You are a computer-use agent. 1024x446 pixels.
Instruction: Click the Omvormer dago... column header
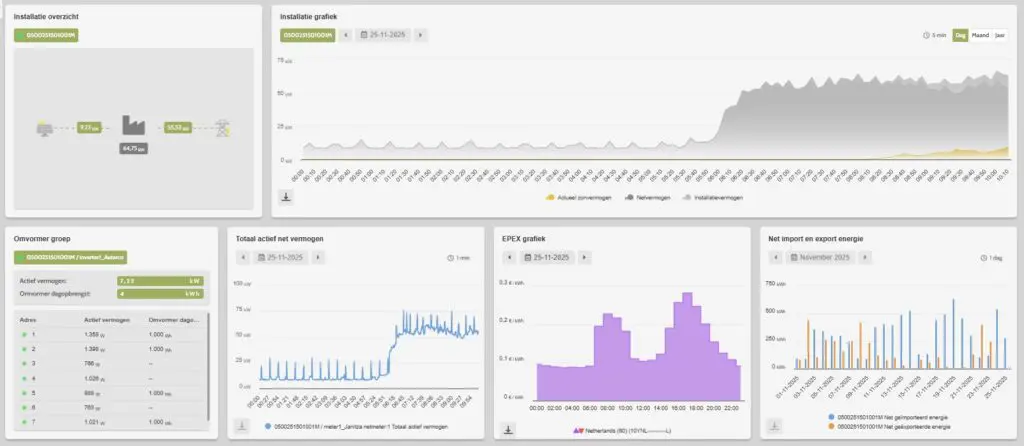point(173,320)
